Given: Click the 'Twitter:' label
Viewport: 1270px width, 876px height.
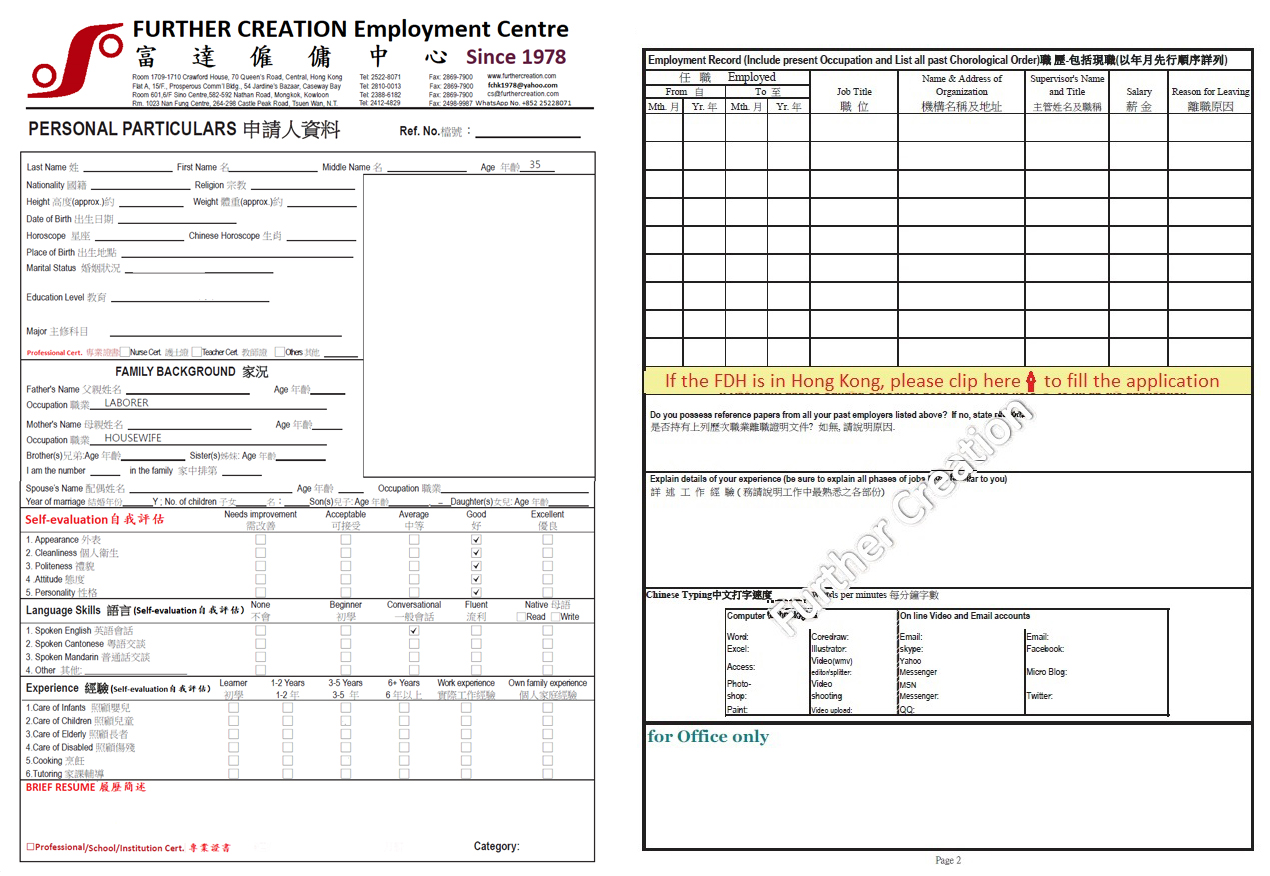Looking at the screenshot, I should tap(1042, 696).
